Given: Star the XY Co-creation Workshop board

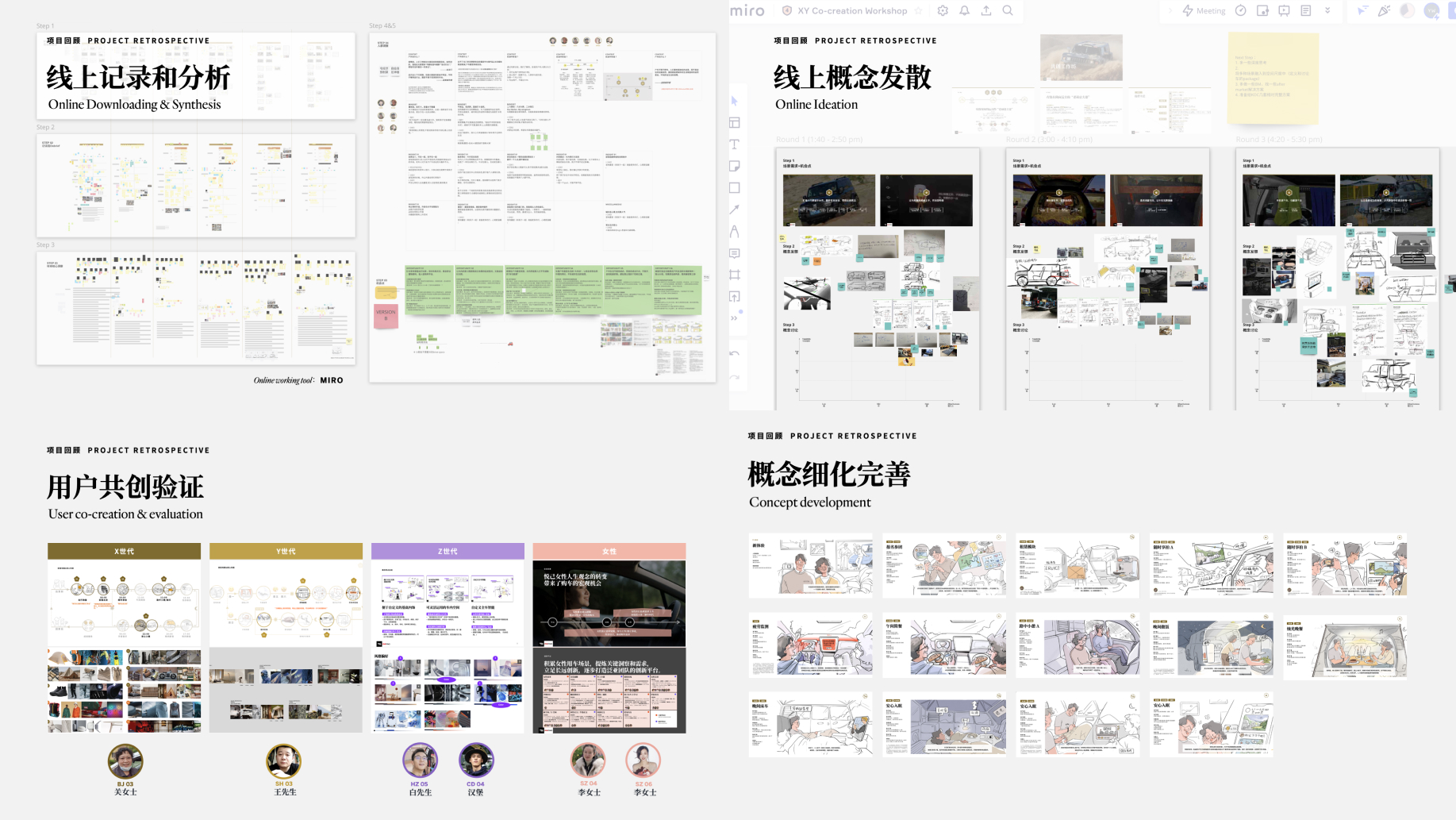Looking at the screenshot, I should [x=919, y=11].
